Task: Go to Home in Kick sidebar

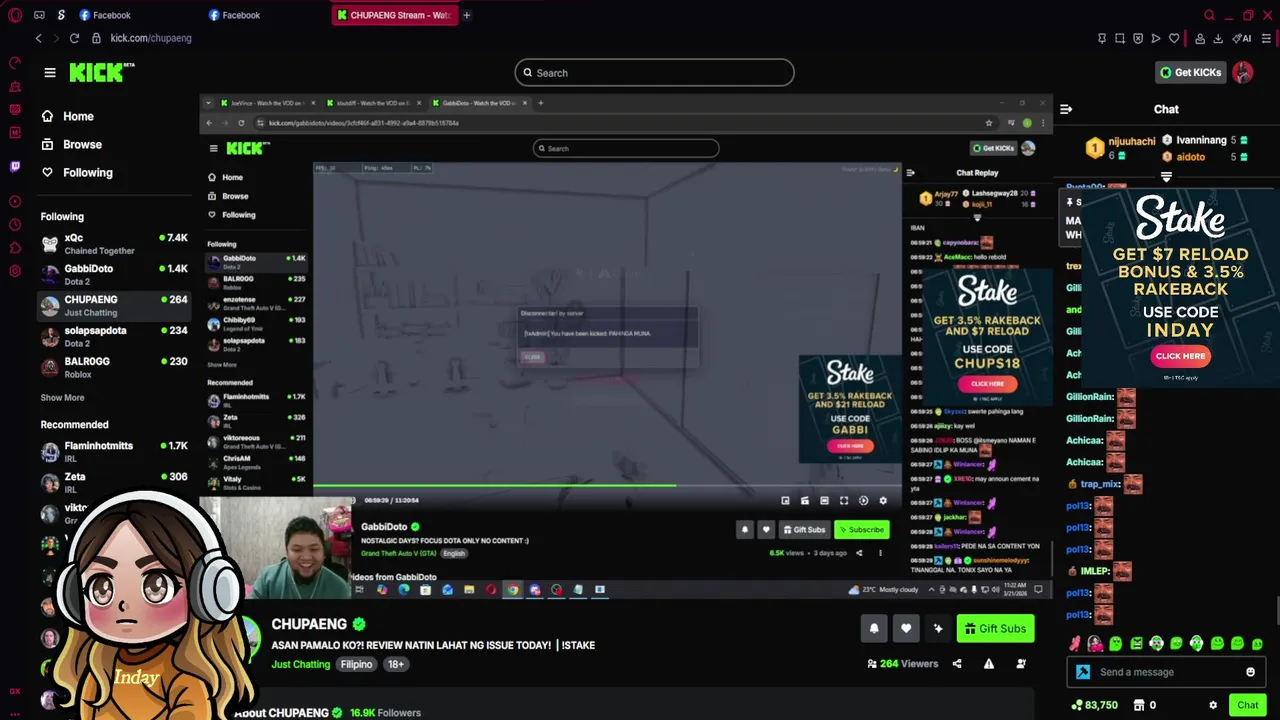Action: click(x=68, y=116)
